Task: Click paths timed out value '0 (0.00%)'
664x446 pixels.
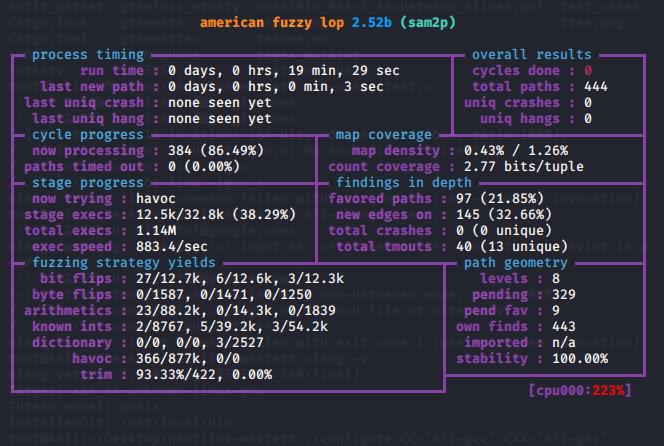Action: tap(204, 167)
